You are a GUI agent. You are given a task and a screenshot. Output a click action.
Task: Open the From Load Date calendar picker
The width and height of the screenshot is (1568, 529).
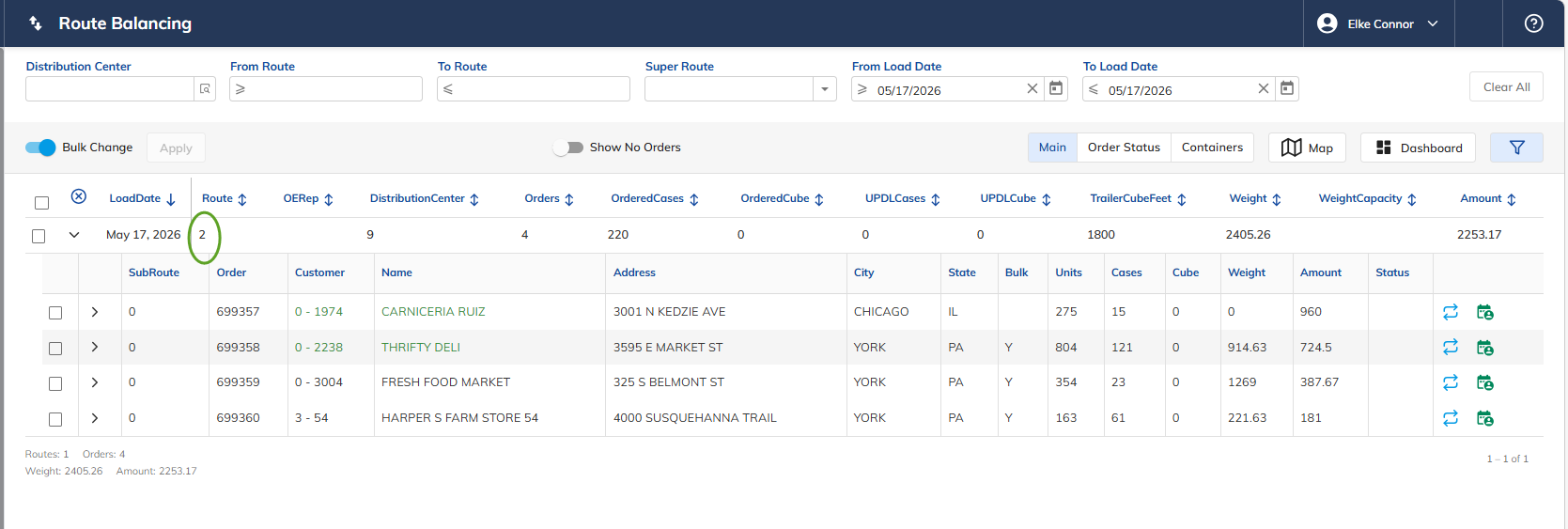(1056, 88)
